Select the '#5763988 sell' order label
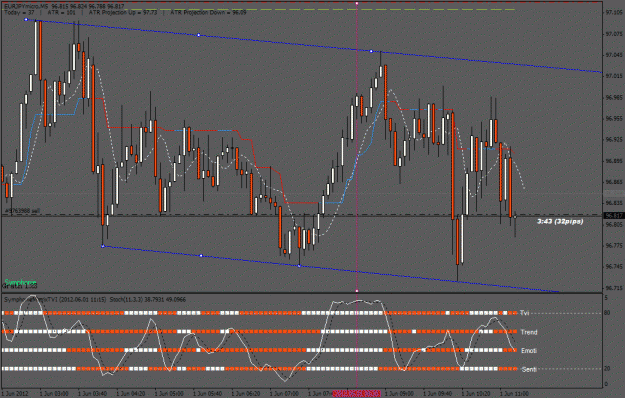625x398 pixels. (22, 211)
